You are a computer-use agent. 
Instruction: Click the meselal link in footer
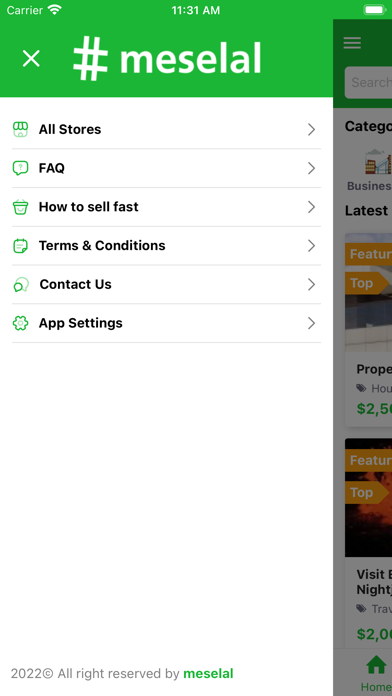208,673
